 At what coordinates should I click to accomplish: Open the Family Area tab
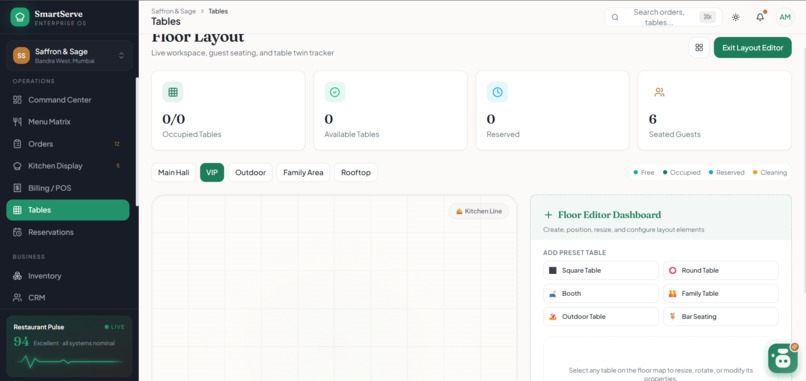coord(303,173)
